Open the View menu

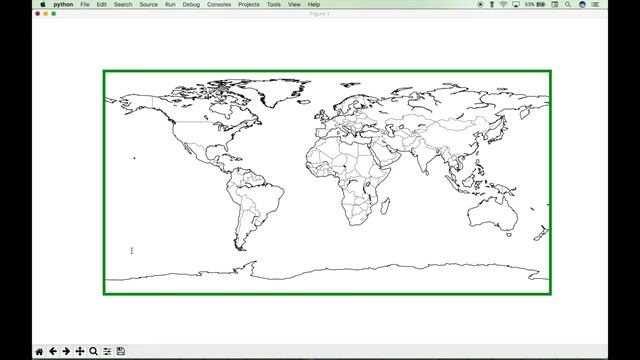[x=294, y=4]
